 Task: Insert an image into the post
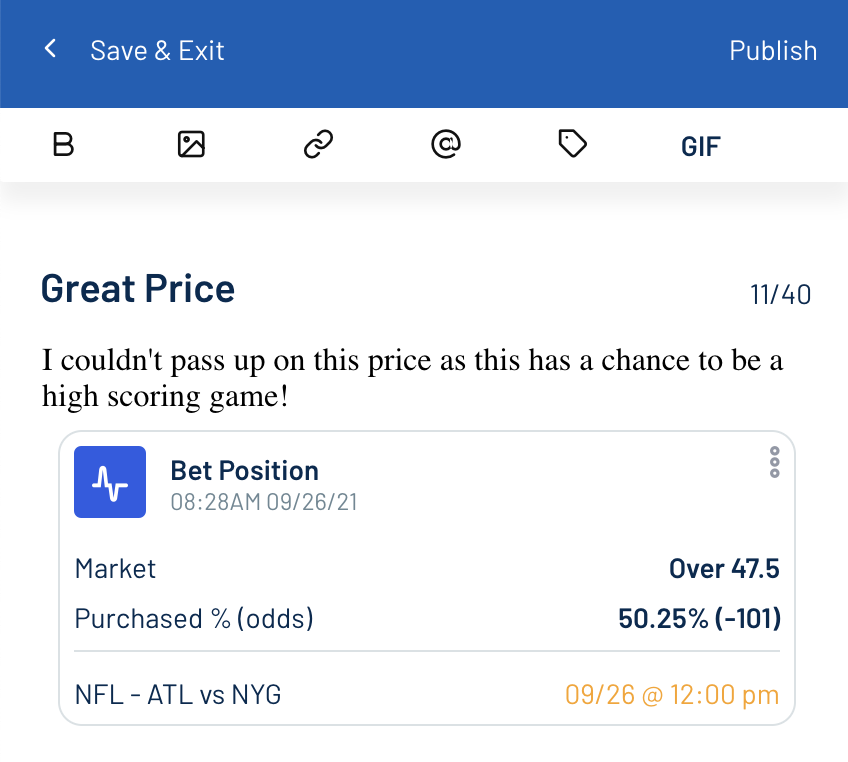[x=191, y=144]
